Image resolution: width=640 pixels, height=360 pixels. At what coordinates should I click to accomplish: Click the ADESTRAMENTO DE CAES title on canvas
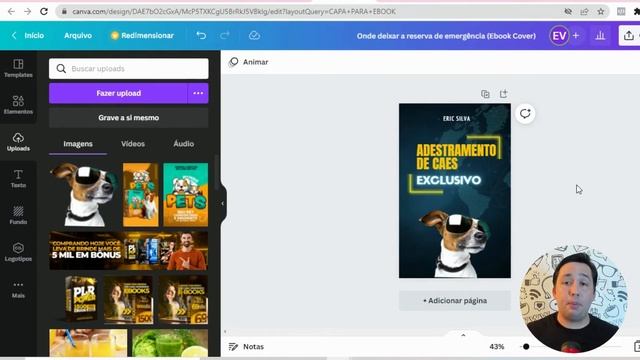coord(456,157)
